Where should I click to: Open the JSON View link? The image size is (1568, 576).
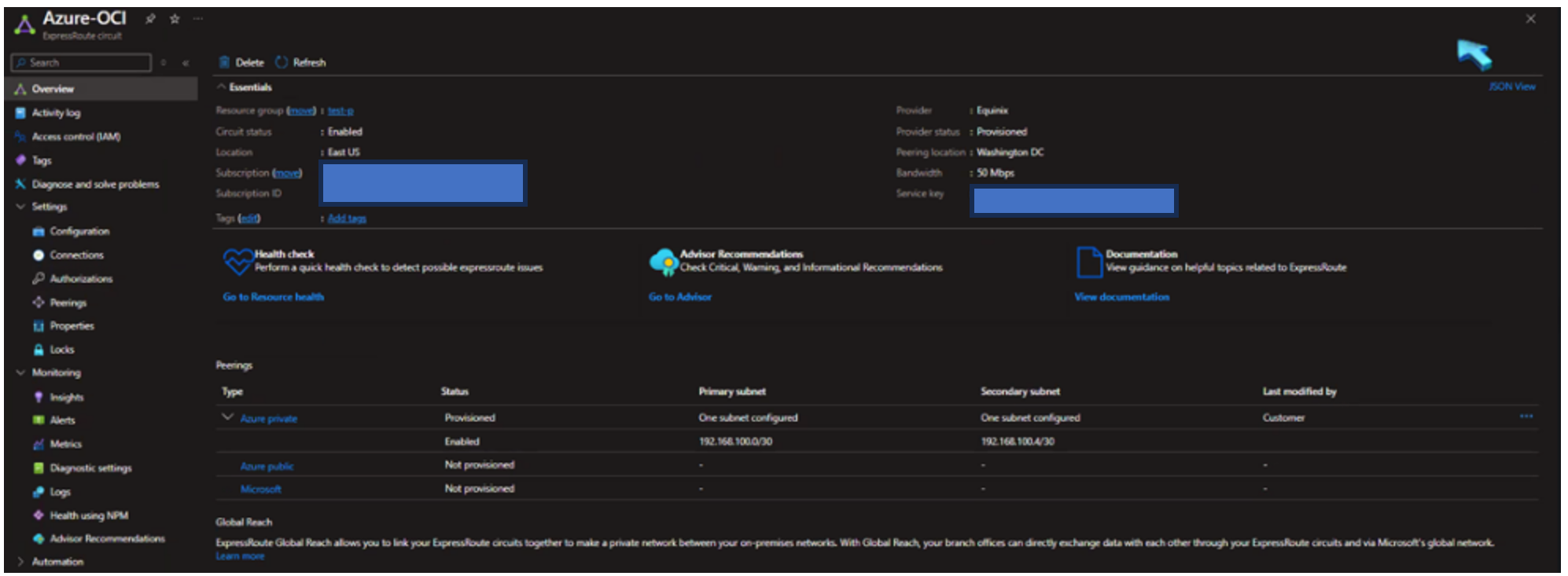pyautogui.click(x=1511, y=86)
